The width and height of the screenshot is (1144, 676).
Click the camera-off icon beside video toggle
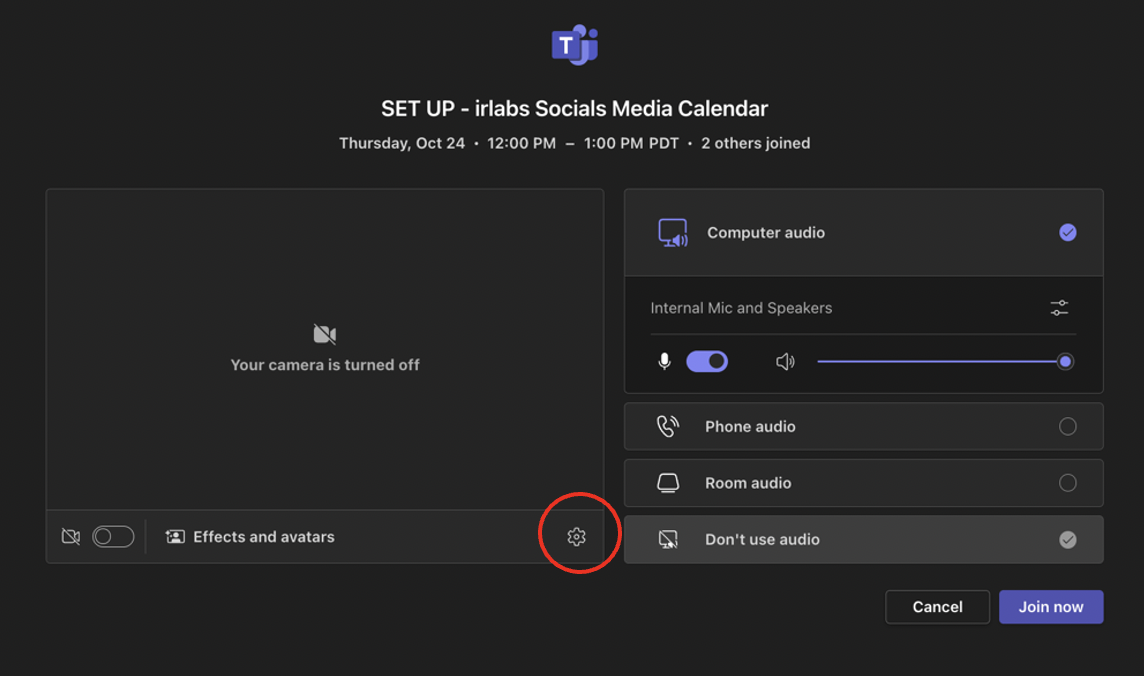point(71,537)
